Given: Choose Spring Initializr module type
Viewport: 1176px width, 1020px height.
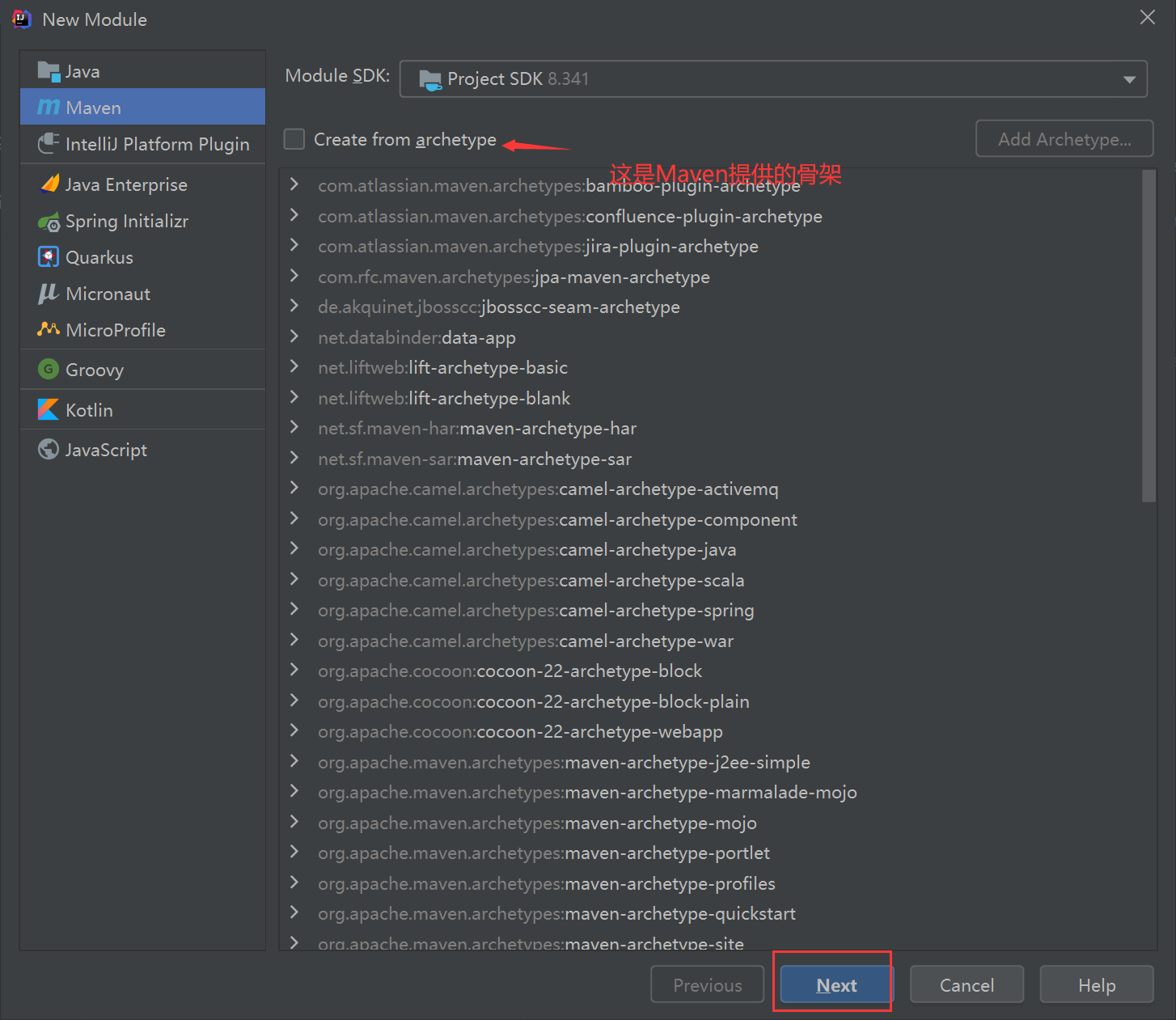Looking at the screenshot, I should (x=142, y=221).
